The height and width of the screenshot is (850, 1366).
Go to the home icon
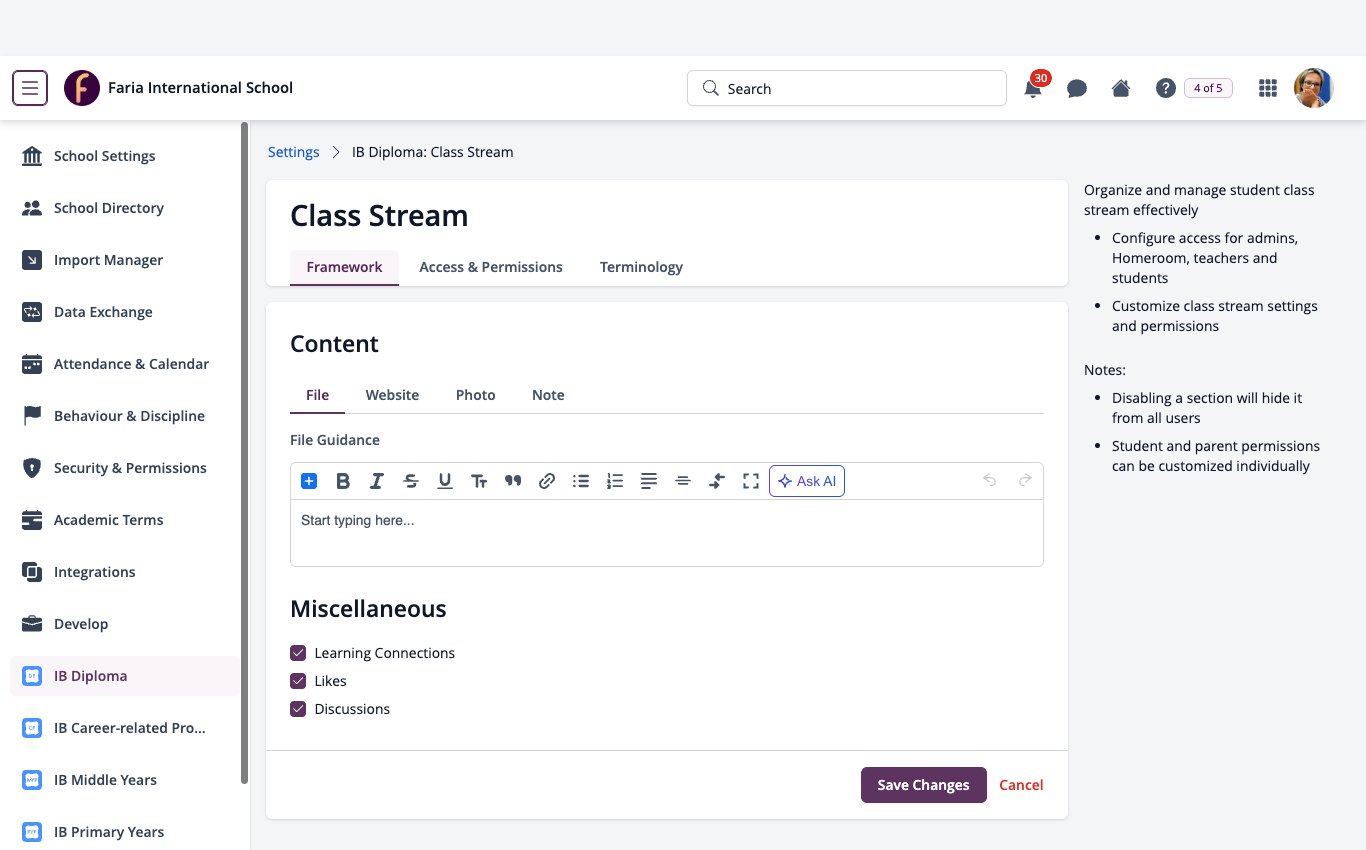point(1121,88)
